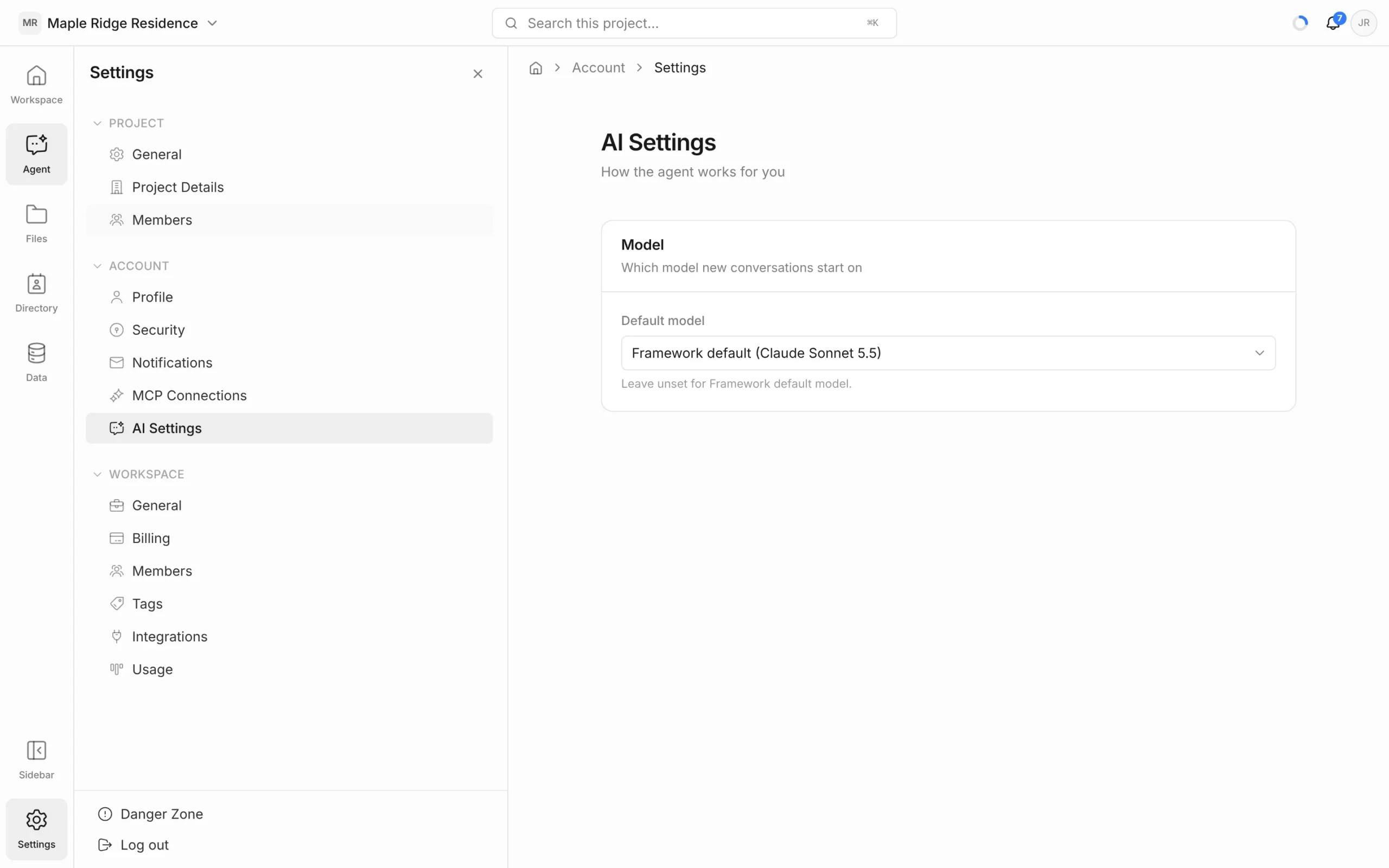Collapse the ACCOUNT section chevron
1389x868 pixels.
coord(97,266)
